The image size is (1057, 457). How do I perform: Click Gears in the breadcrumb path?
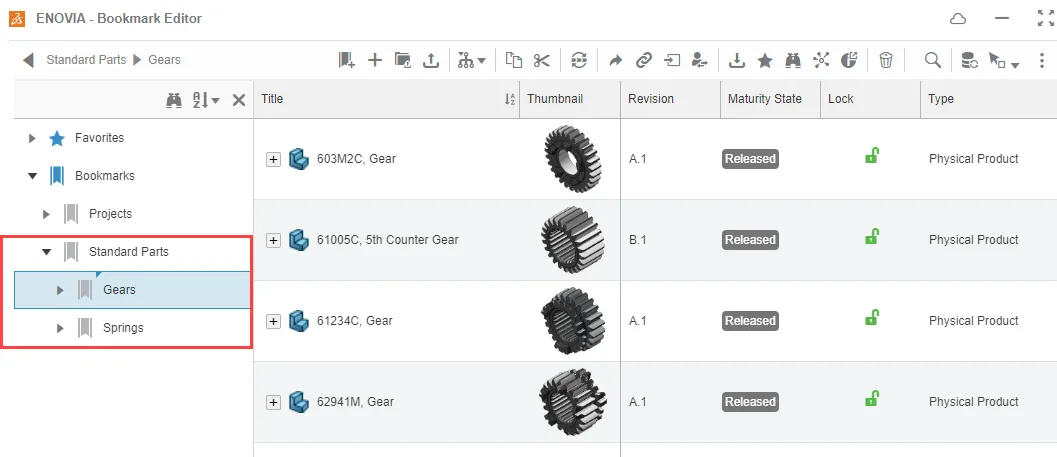[x=164, y=59]
